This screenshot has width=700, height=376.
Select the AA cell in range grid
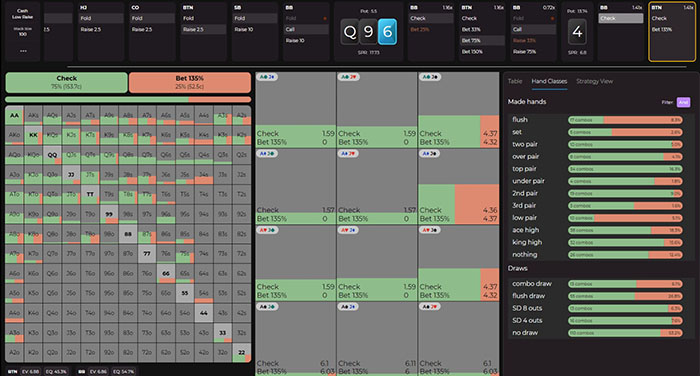[14, 115]
